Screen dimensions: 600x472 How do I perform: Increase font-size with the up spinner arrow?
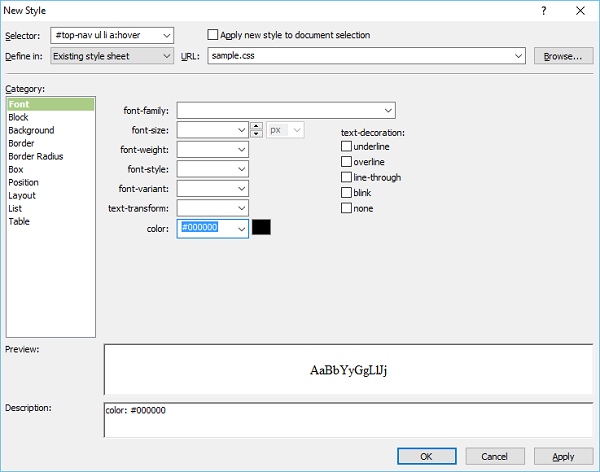256,126
